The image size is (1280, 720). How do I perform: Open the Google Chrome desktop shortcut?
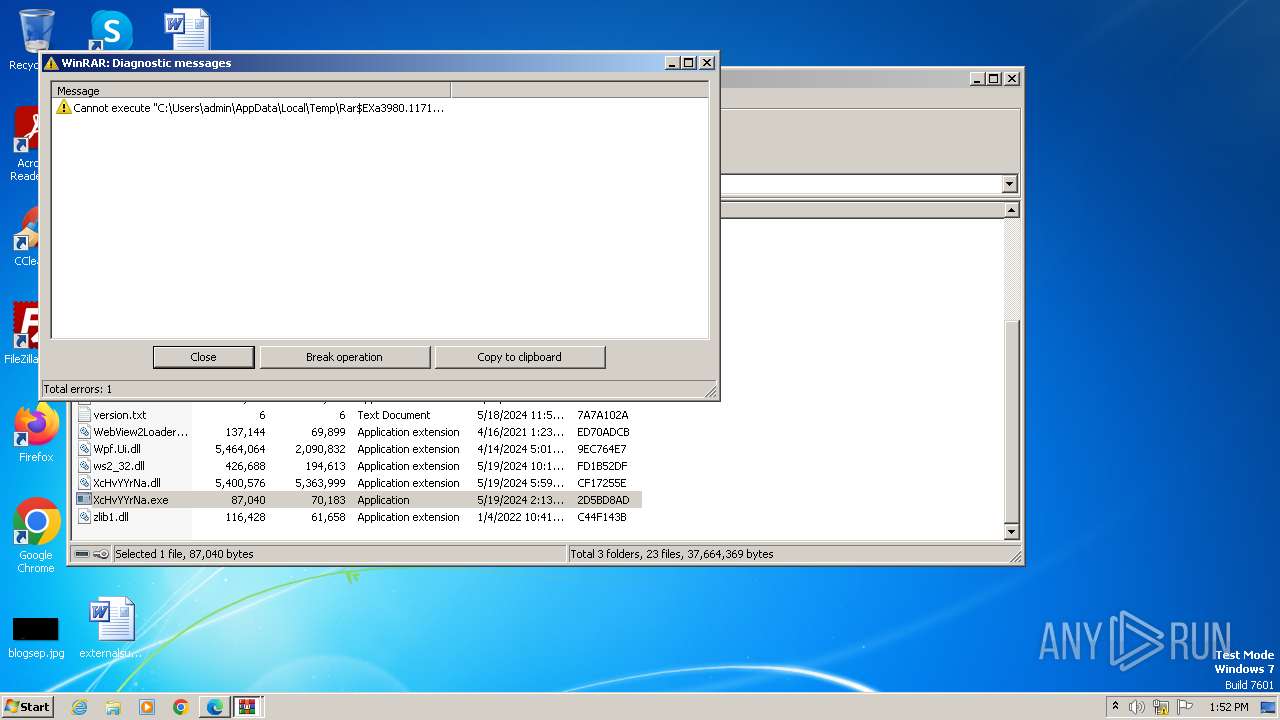click(36, 536)
